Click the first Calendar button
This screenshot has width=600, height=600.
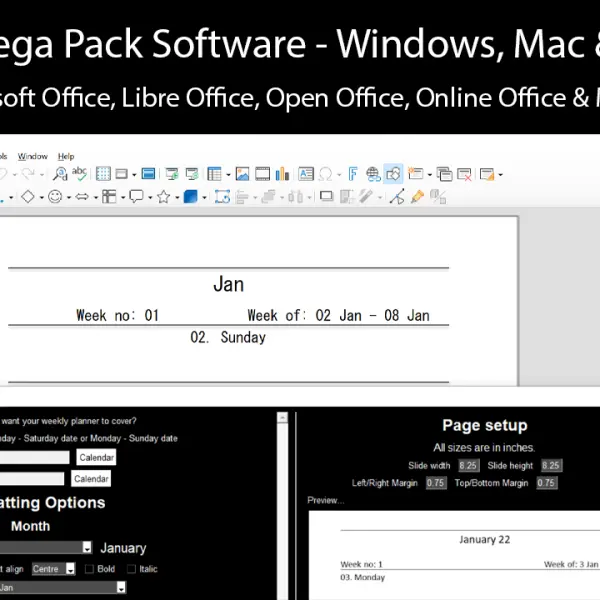(95, 457)
